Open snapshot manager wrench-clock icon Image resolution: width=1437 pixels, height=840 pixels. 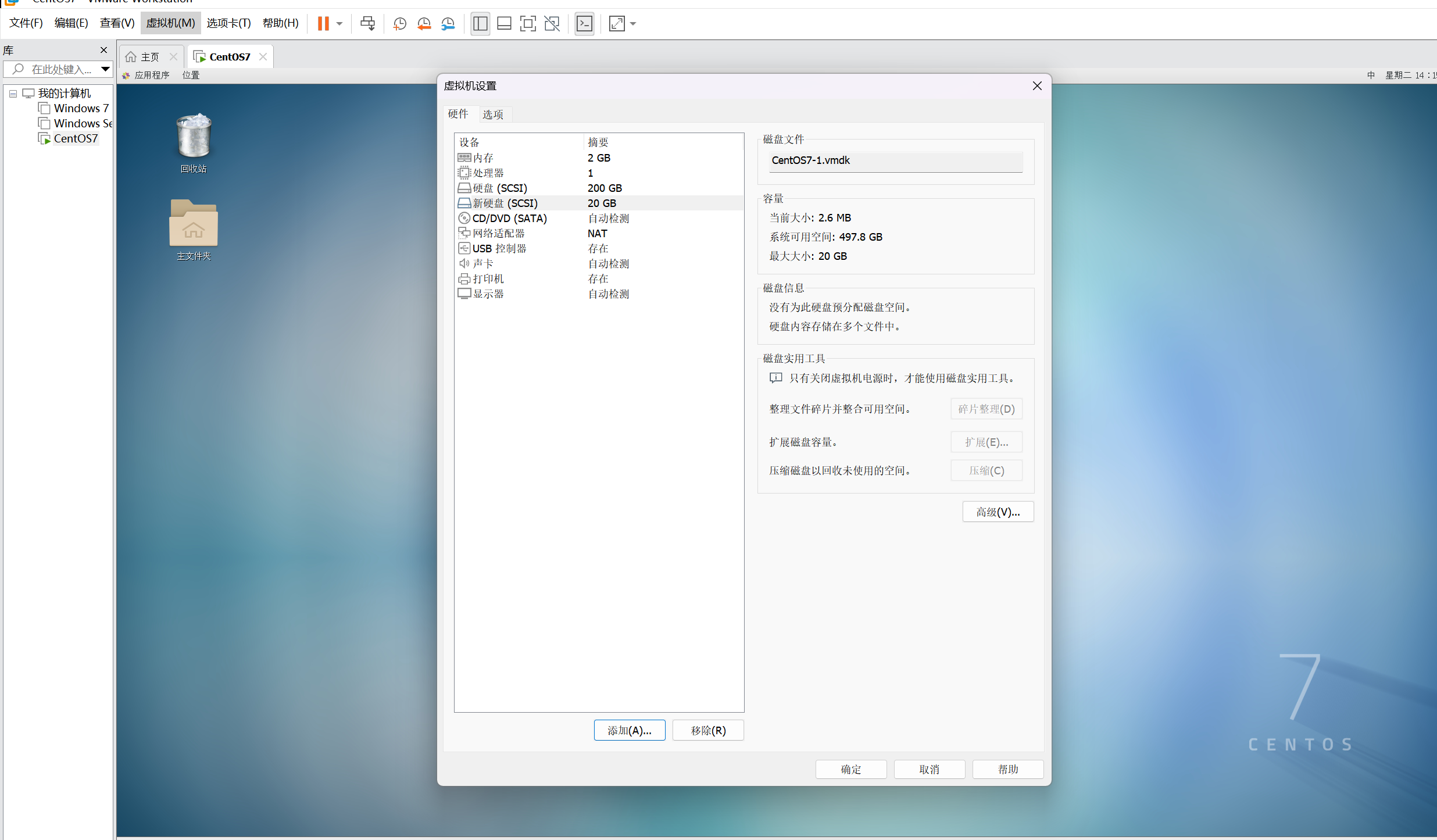click(448, 24)
